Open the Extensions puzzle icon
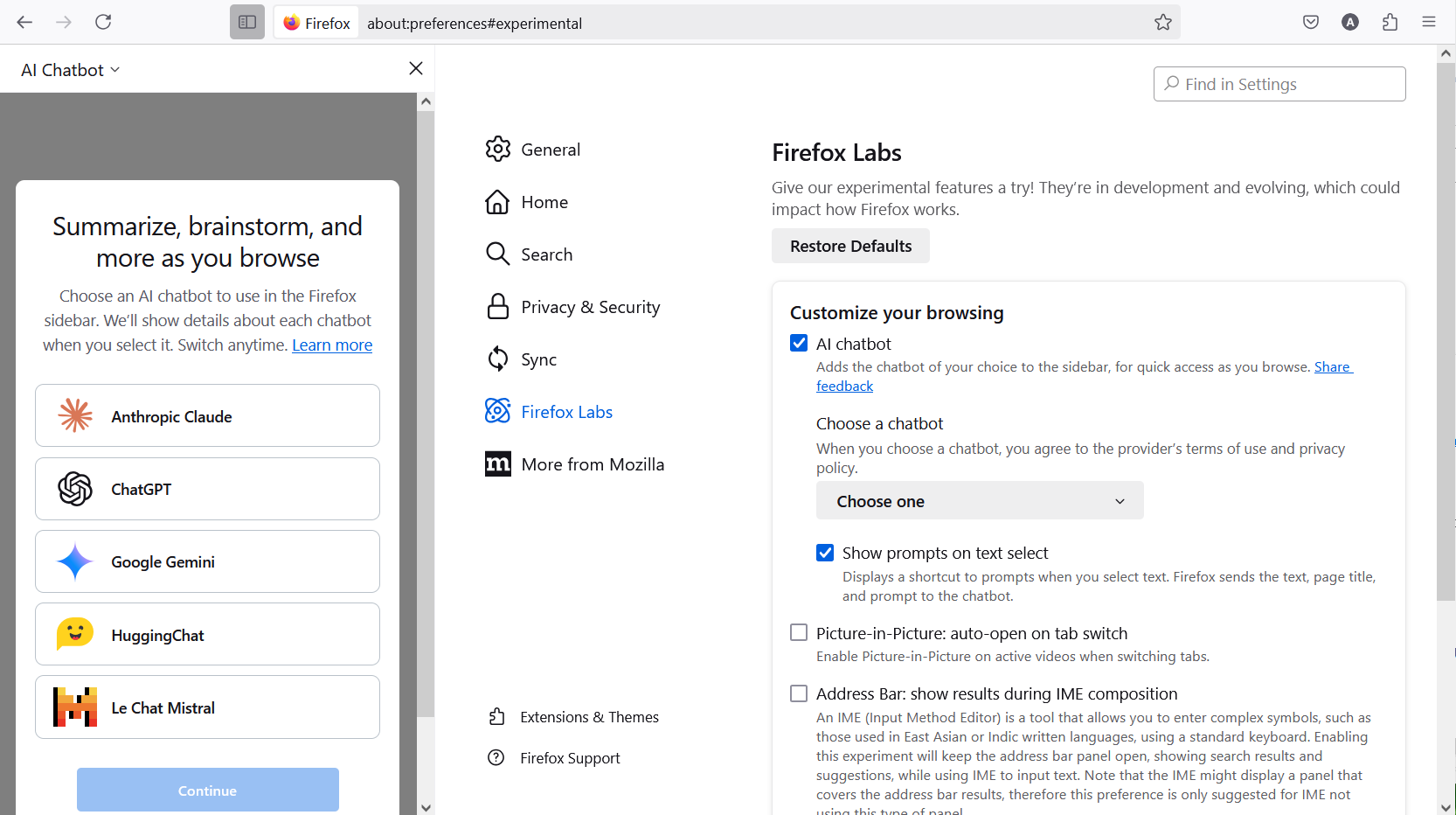The height and width of the screenshot is (815, 1456). [1390, 22]
